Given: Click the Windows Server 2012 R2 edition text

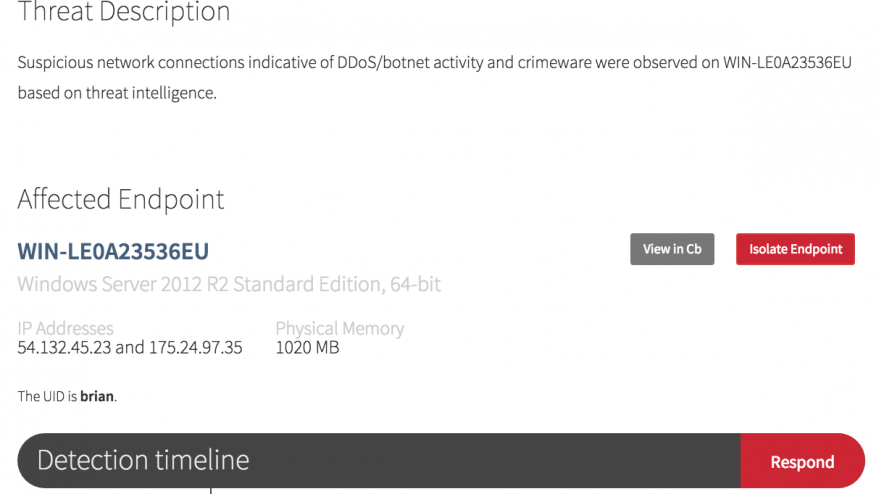Looking at the screenshot, I should tap(229, 285).
